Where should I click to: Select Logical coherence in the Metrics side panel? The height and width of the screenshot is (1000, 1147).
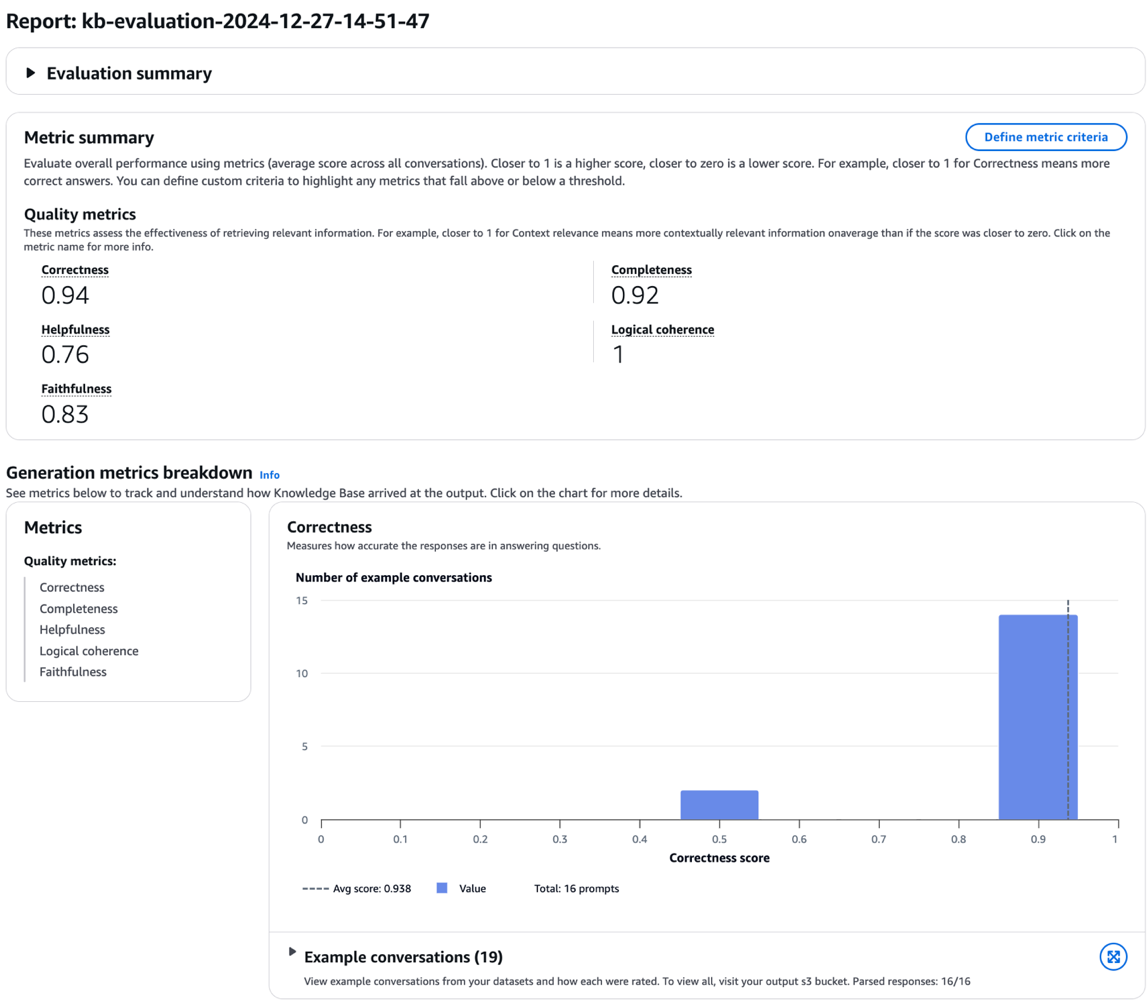(x=89, y=650)
